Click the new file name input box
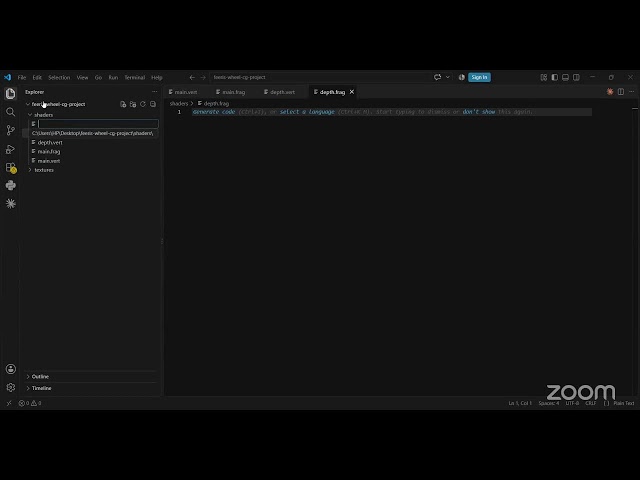 tap(98, 124)
